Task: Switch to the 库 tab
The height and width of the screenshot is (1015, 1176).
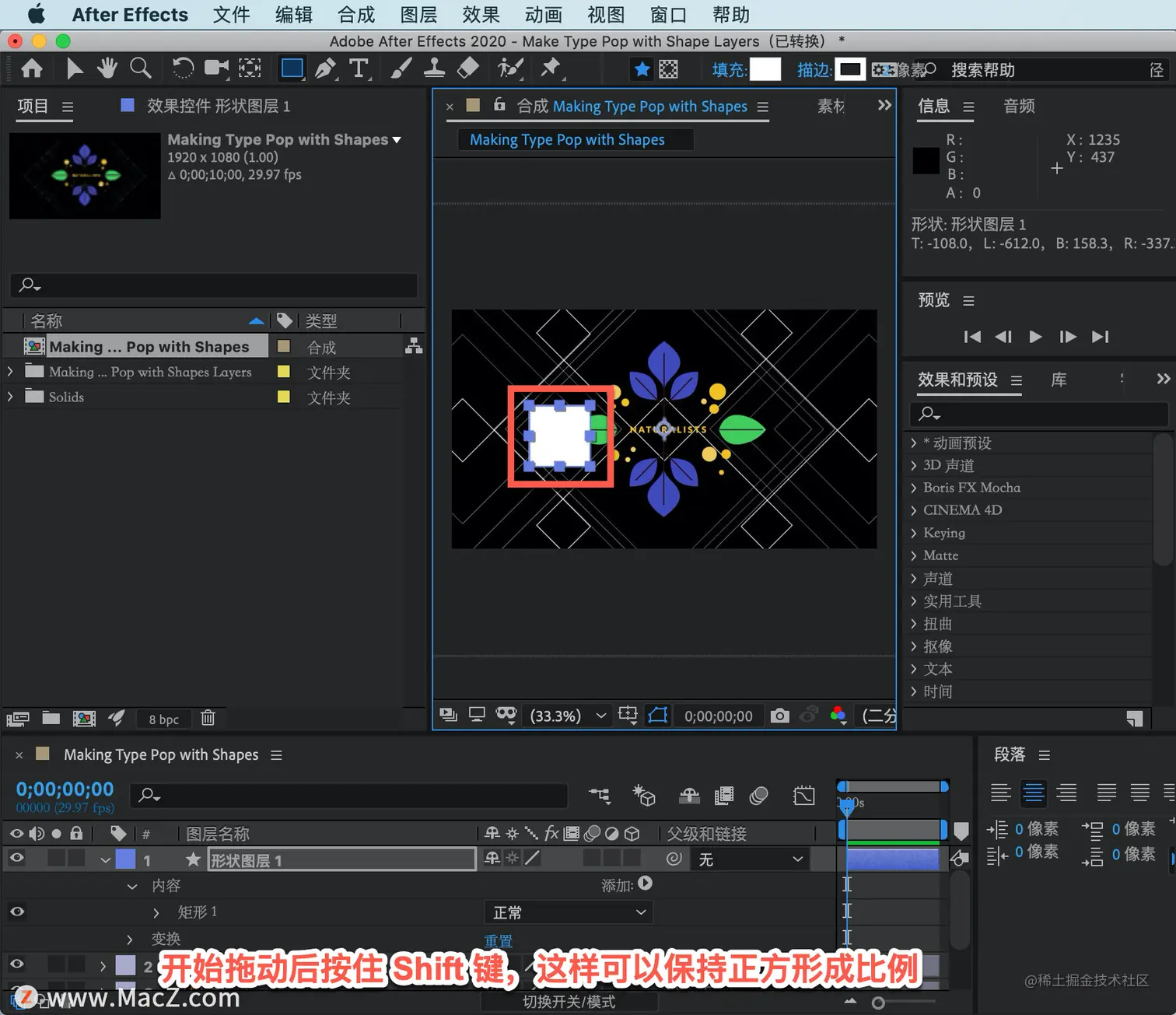Action: 1059,380
